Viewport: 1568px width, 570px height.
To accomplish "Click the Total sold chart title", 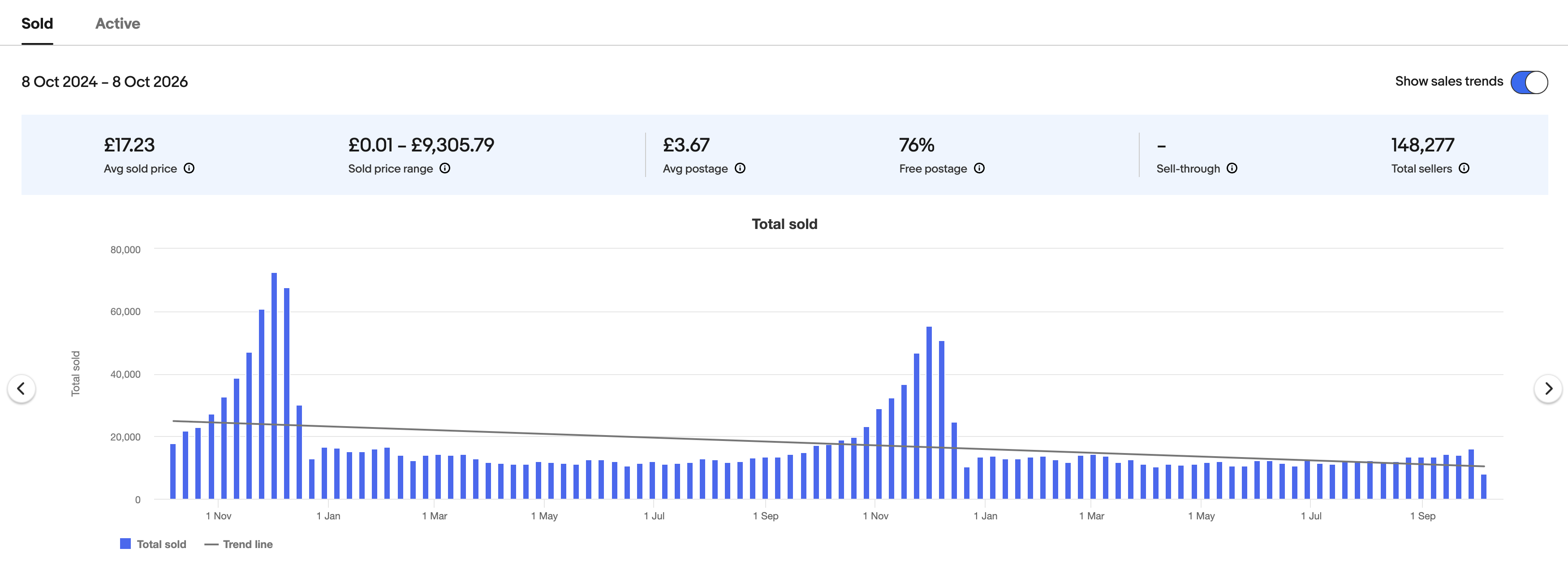I will click(784, 224).
